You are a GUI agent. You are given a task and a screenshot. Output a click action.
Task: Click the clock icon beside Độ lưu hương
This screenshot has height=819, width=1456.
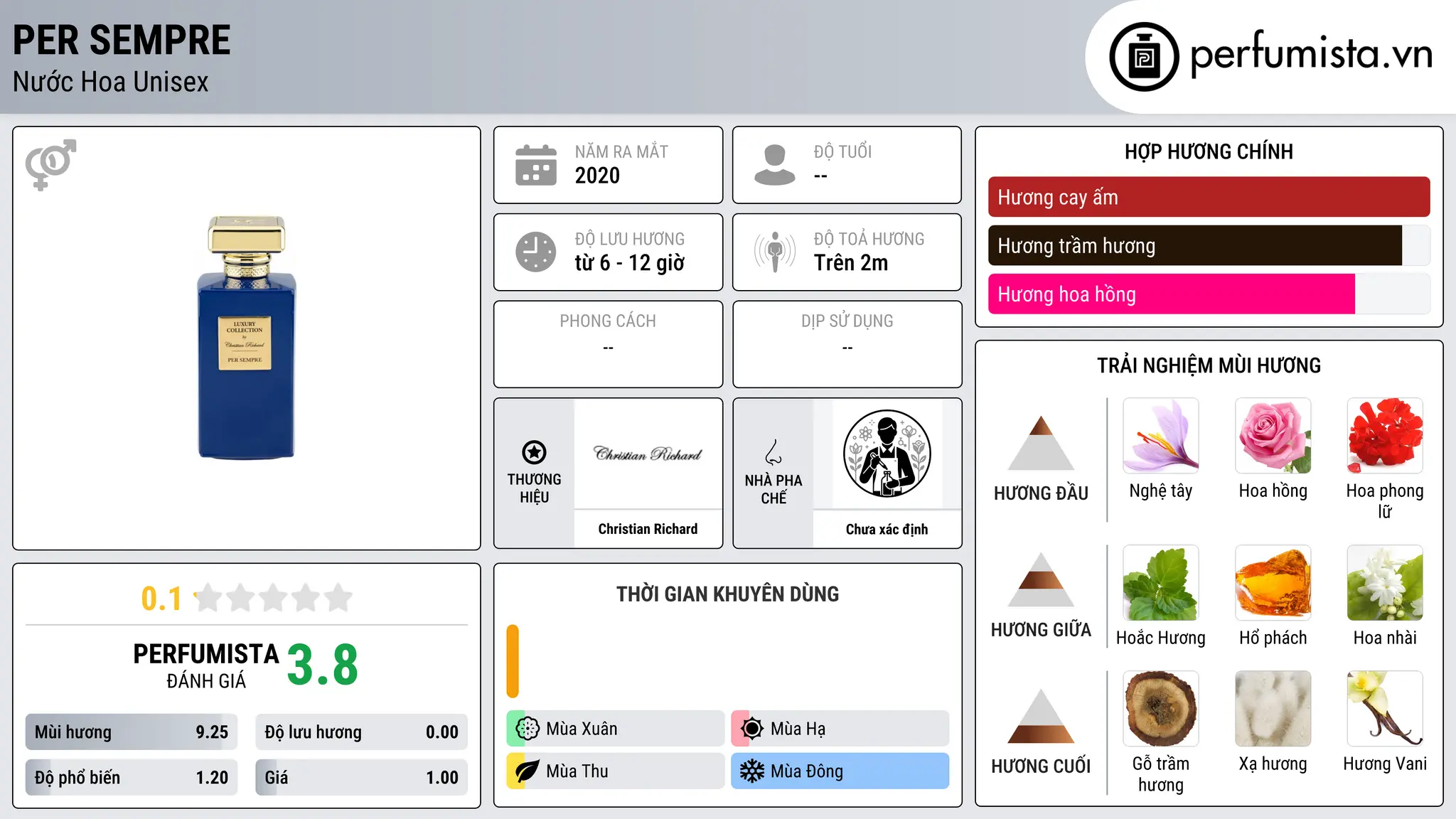(536, 252)
